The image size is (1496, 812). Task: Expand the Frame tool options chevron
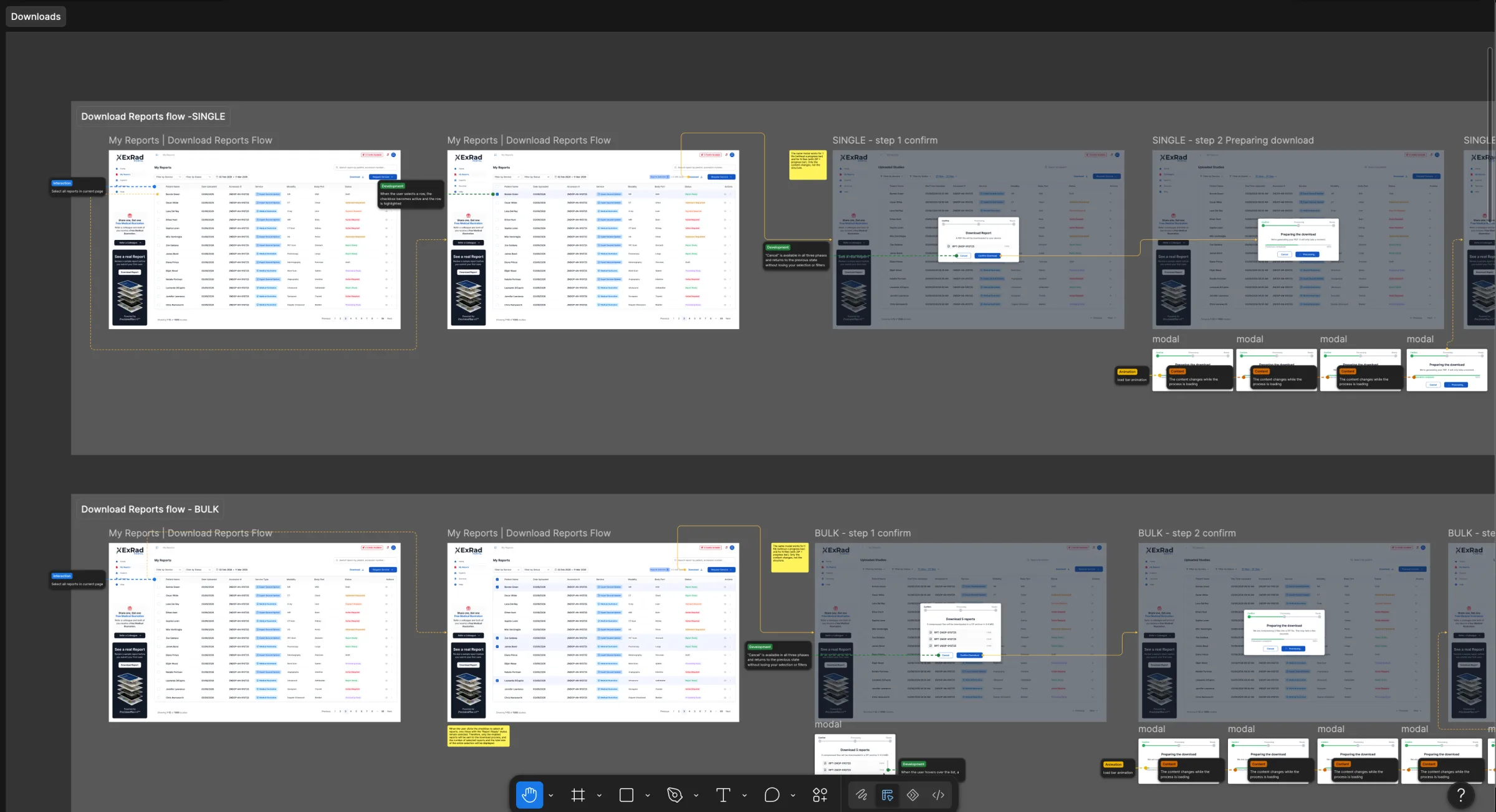(x=599, y=795)
